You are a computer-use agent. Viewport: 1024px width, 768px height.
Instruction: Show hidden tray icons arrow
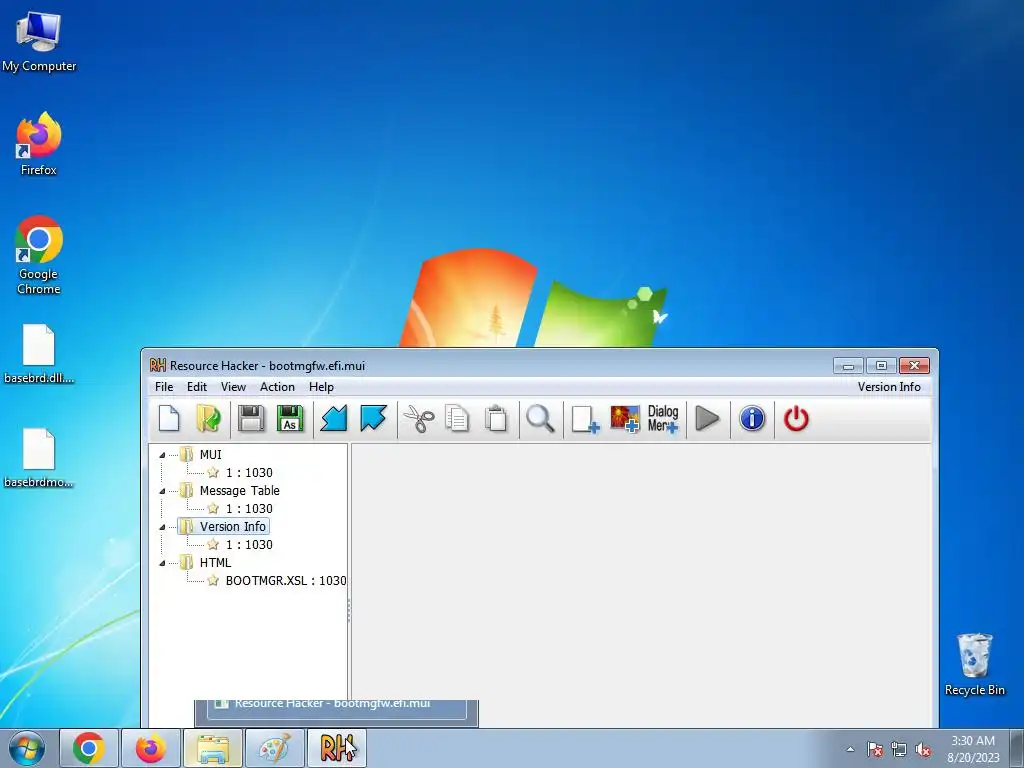[x=850, y=749]
